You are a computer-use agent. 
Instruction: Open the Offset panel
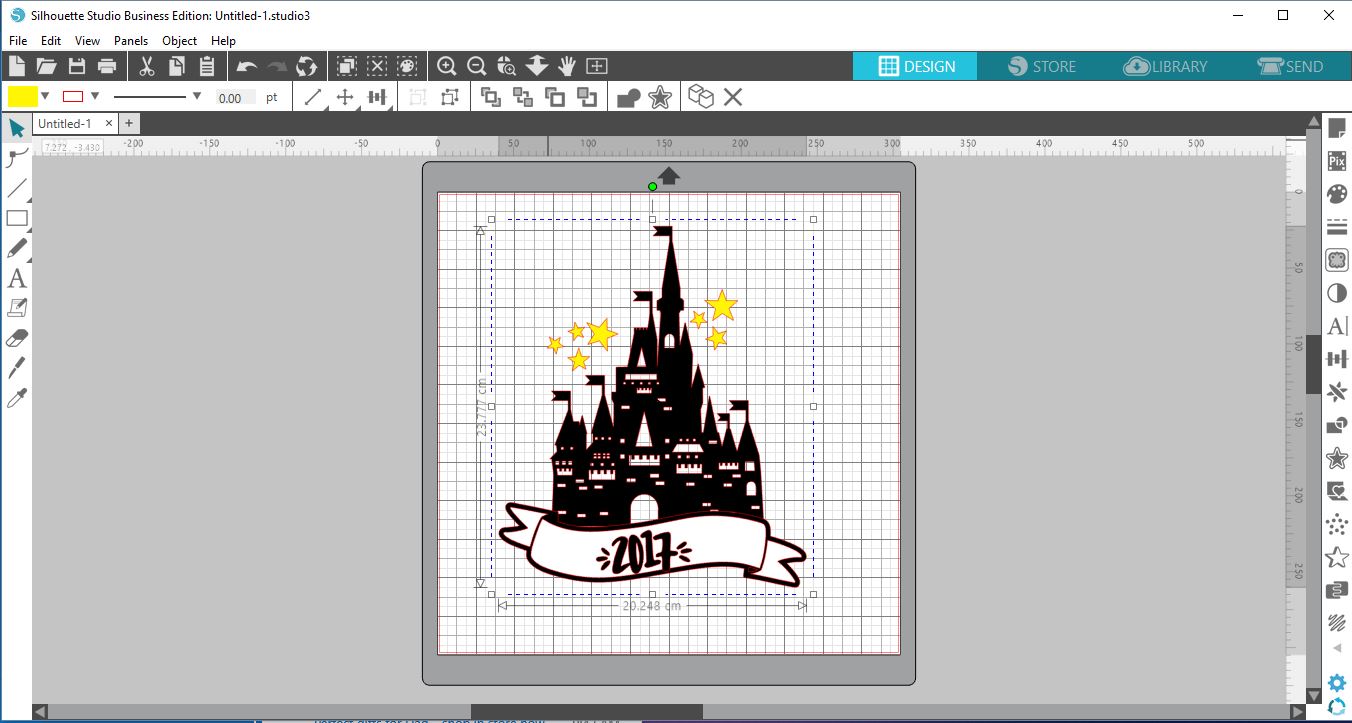1337,458
